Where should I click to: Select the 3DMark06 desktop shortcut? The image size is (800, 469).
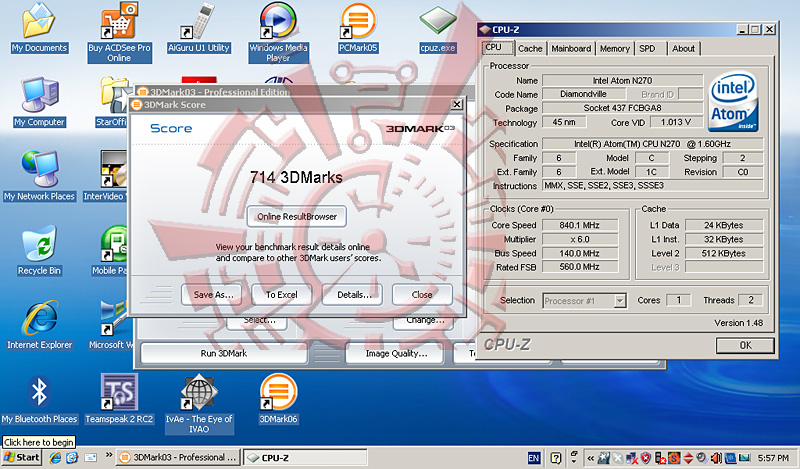click(x=278, y=400)
